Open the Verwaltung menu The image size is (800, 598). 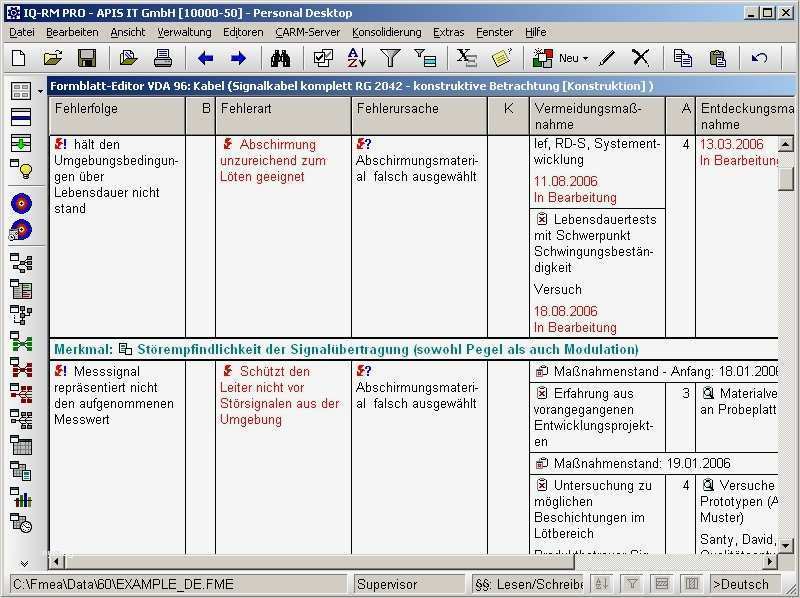coord(184,32)
